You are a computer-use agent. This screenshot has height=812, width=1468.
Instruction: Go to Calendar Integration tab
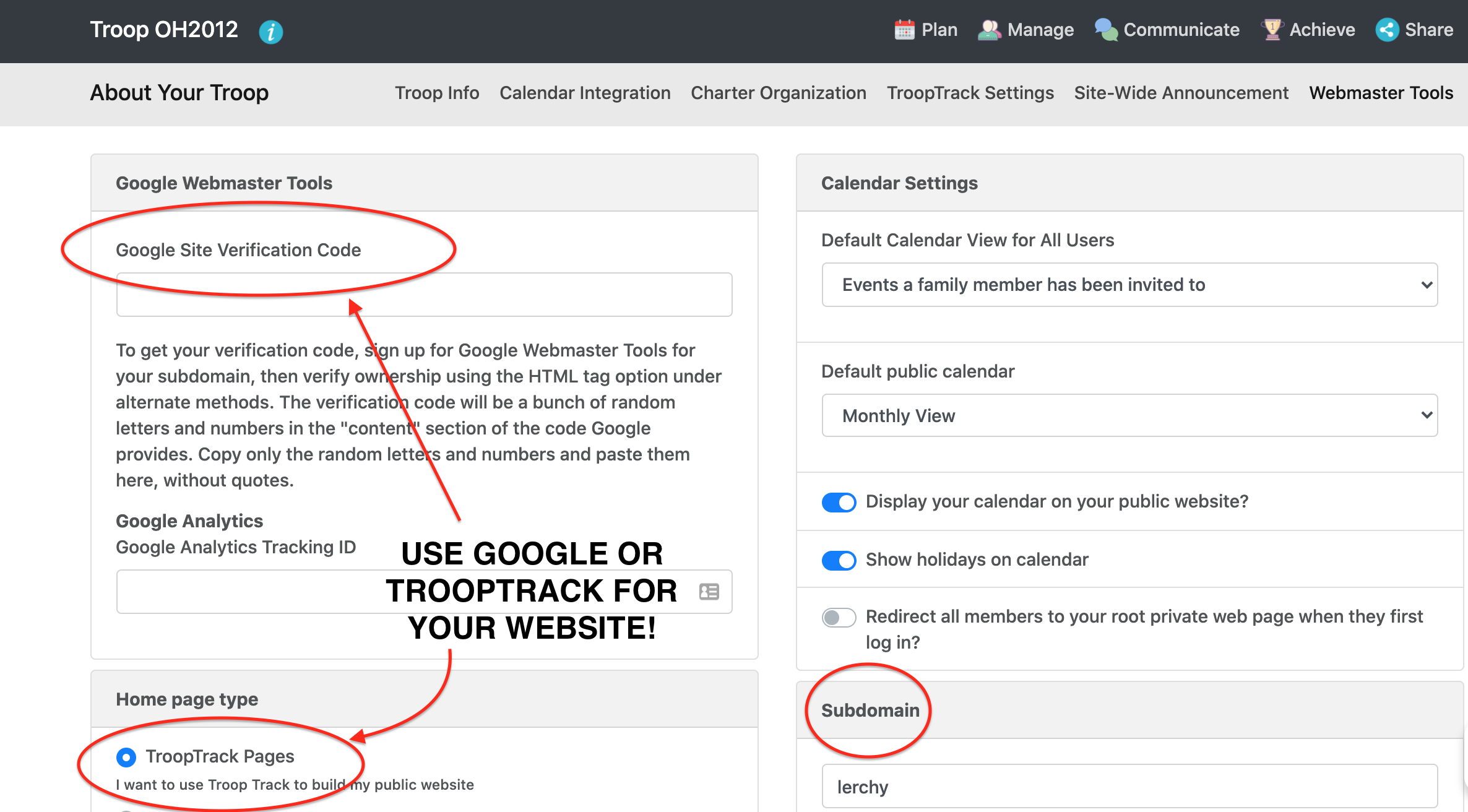click(585, 93)
